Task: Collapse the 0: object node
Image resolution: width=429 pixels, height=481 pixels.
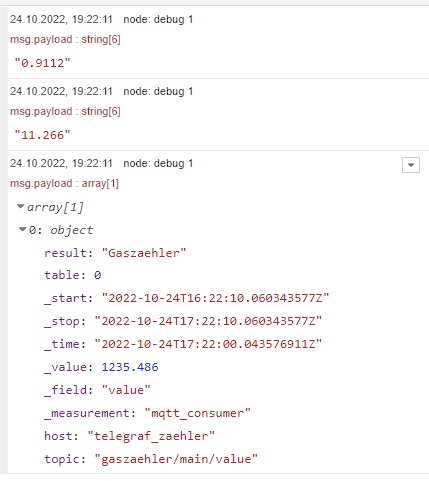Action: pos(23,229)
